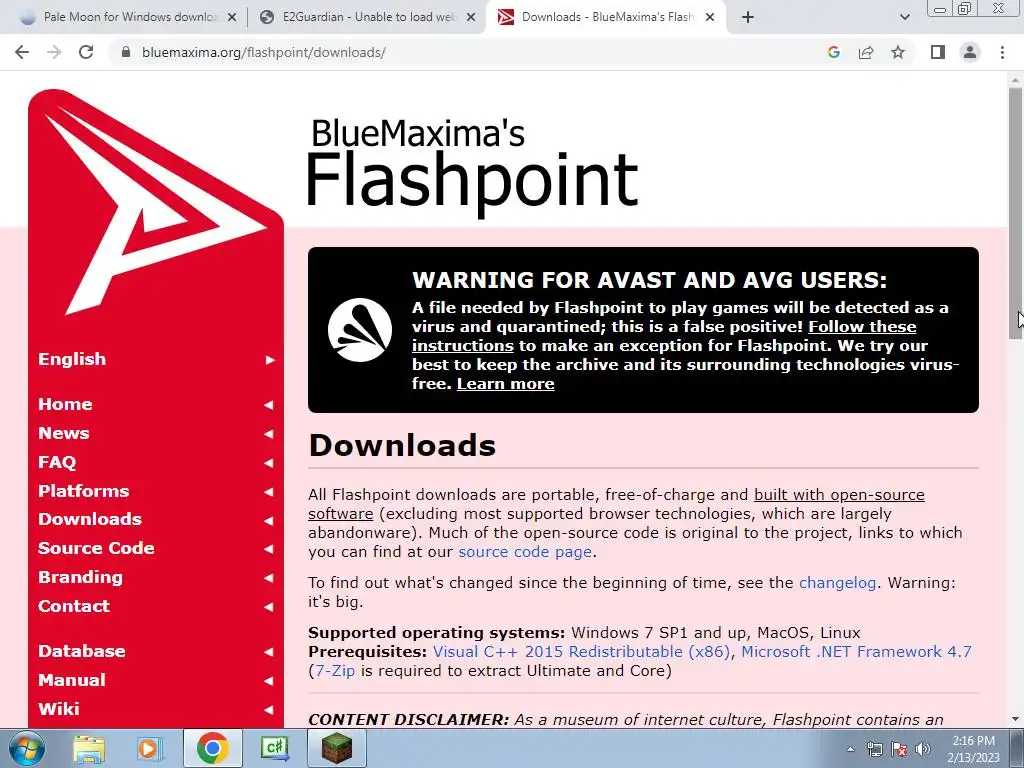Open Chrome's three-dot menu

pos(1002,52)
